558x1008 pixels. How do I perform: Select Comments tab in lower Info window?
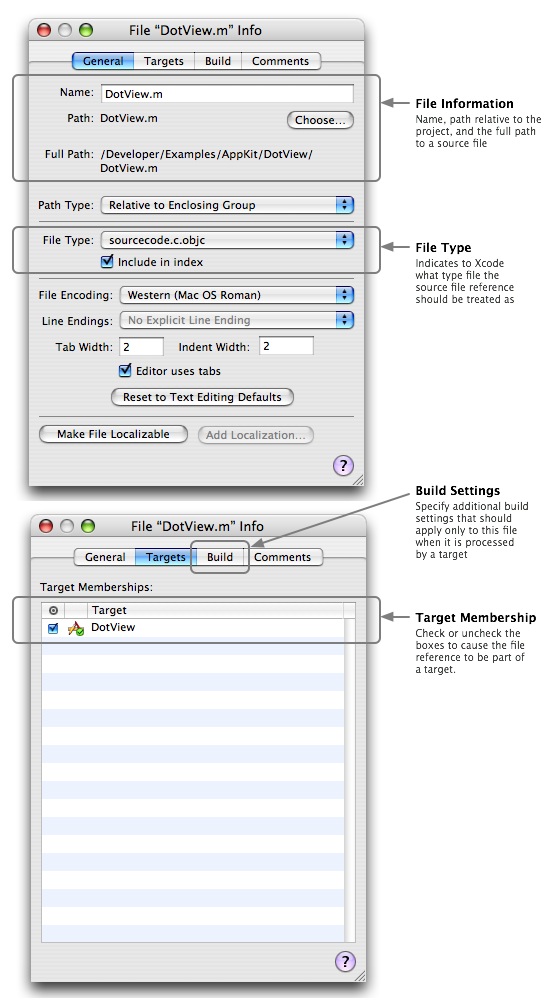coord(282,557)
